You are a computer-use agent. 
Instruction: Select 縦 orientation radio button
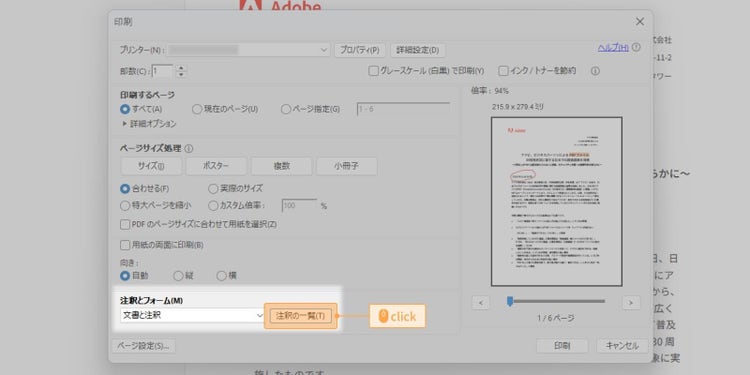point(178,276)
